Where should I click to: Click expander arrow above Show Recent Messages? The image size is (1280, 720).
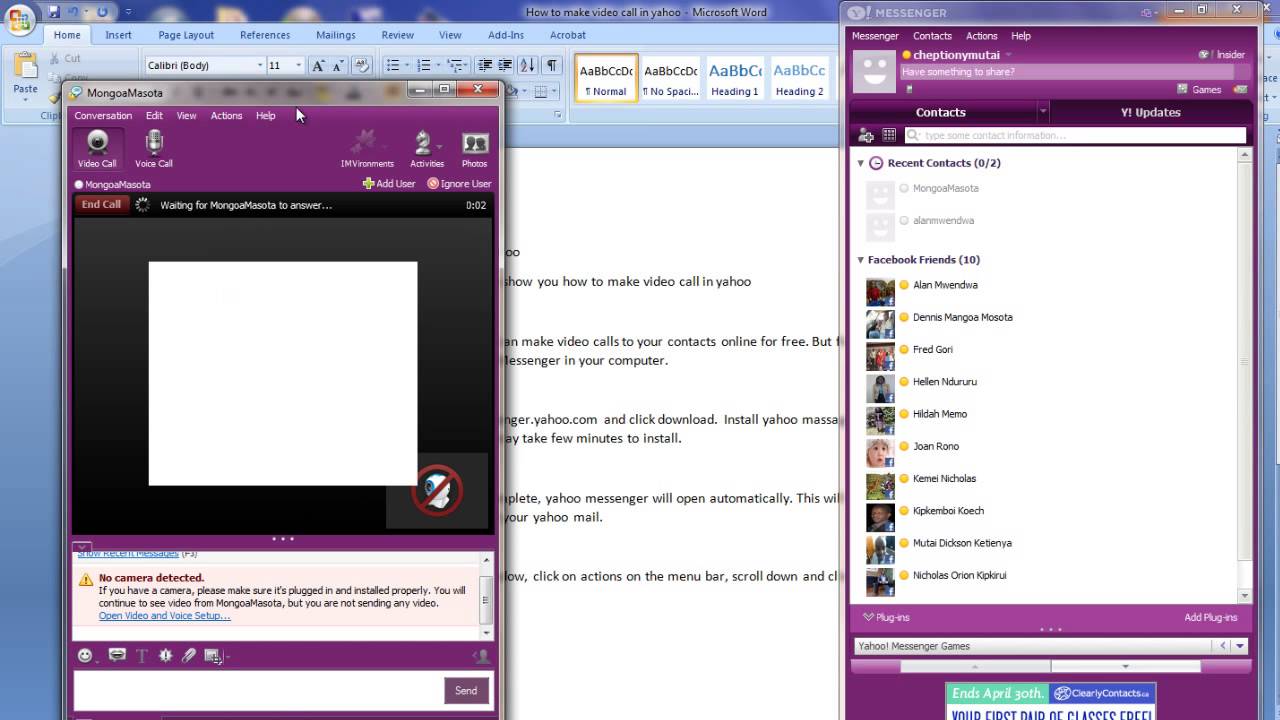point(82,548)
